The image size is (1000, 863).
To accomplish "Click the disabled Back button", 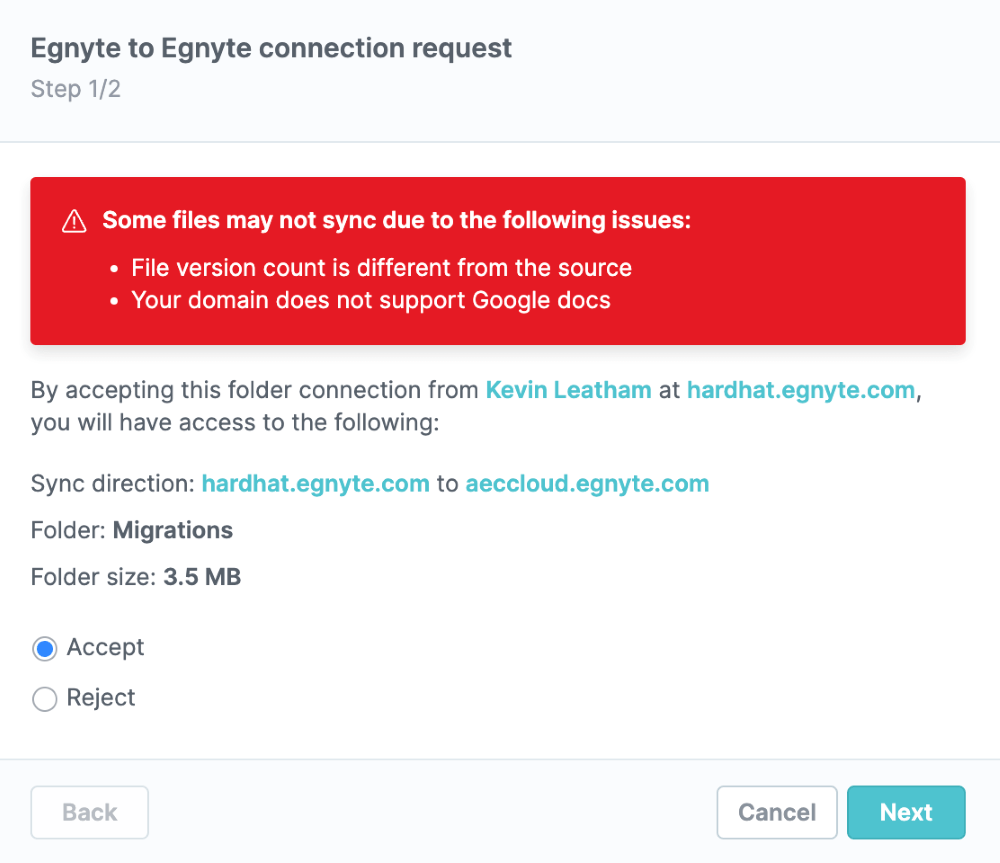I will click(x=90, y=812).
